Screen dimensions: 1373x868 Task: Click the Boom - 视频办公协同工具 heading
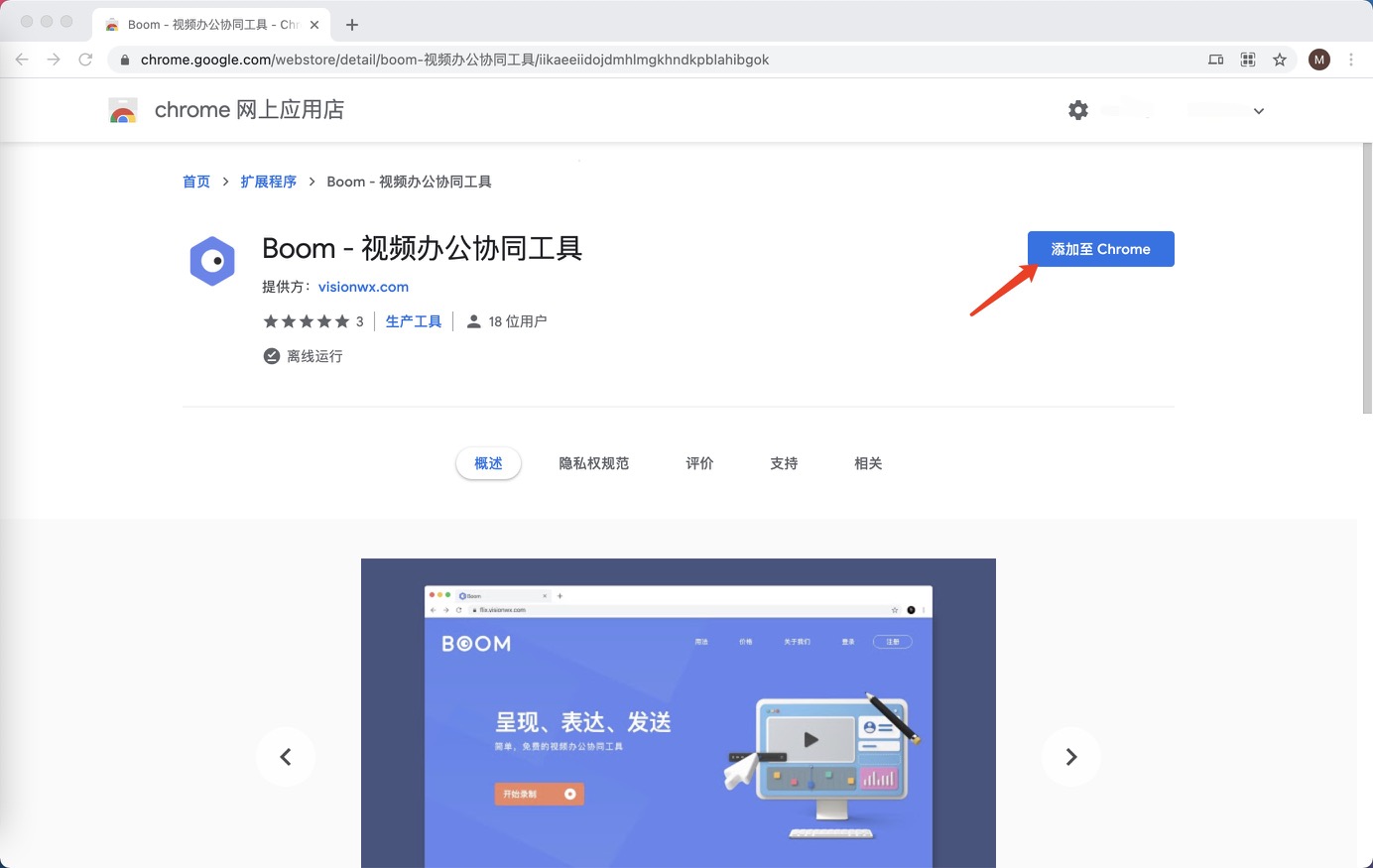[422, 248]
